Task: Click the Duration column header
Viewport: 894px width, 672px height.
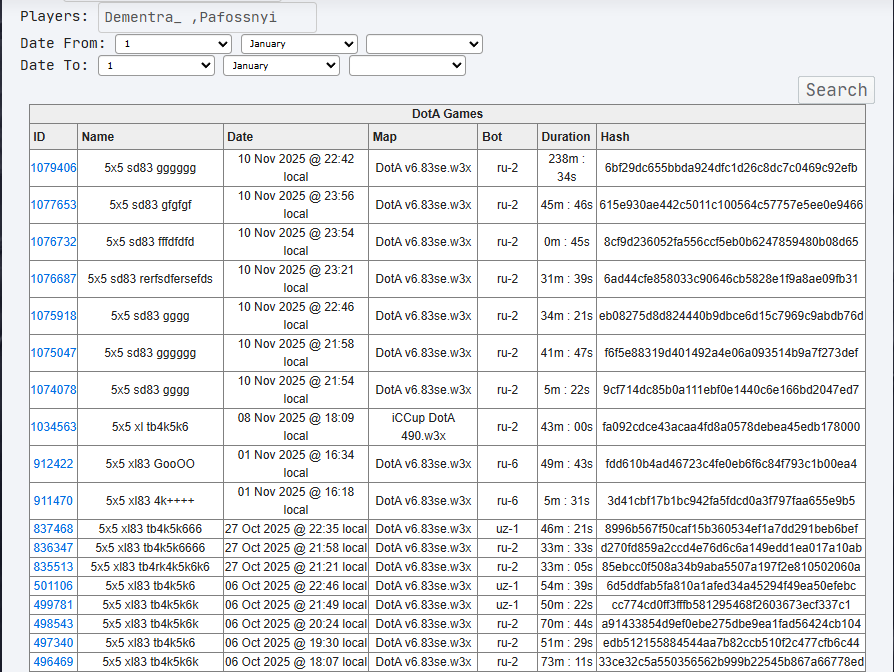Action: 567,137
